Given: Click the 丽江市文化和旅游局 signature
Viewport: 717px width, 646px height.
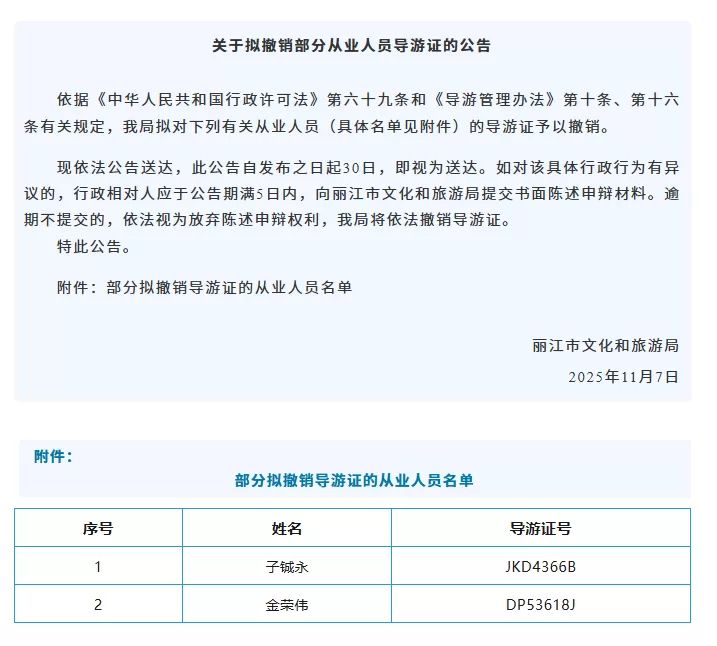Looking at the screenshot, I should coord(605,345).
